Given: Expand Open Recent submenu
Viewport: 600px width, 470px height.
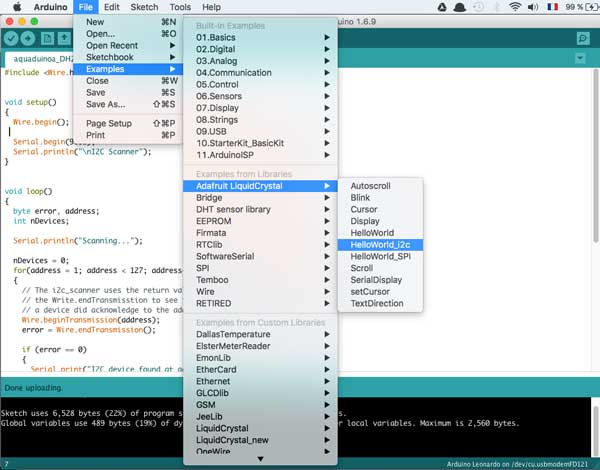Looking at the screenshot, I should pyautogui.click(x=127, y=46).
